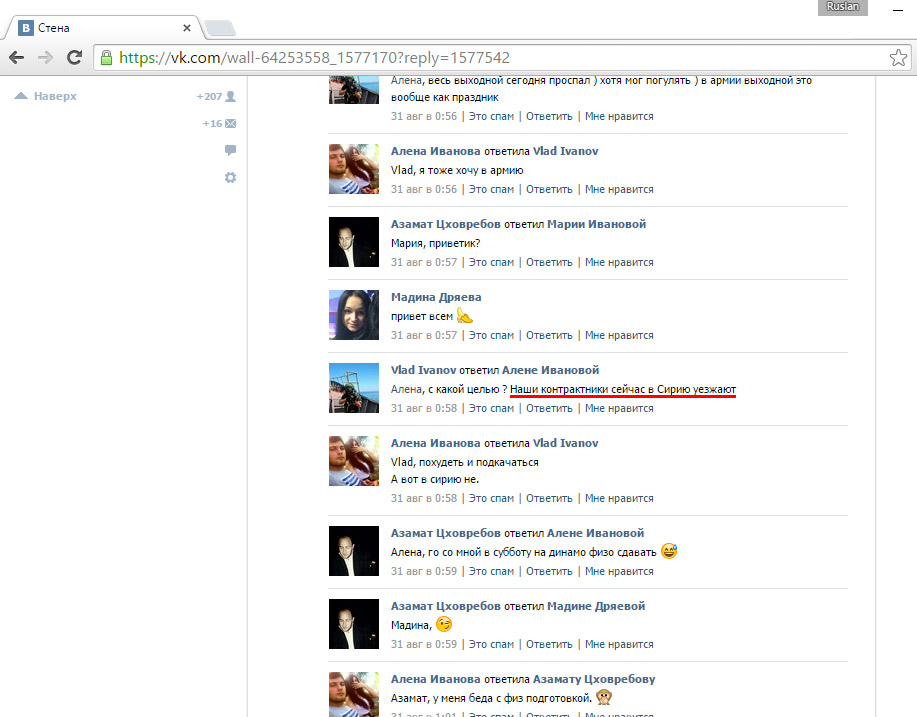This screenshot has width=917, height=717.
Task: Open Мадина Дряева's avatar thumbnail
Action: click(354, 315)
